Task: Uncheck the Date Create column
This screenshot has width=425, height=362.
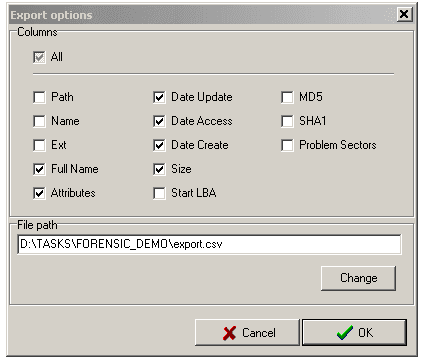Action: (x=159, y=145)
